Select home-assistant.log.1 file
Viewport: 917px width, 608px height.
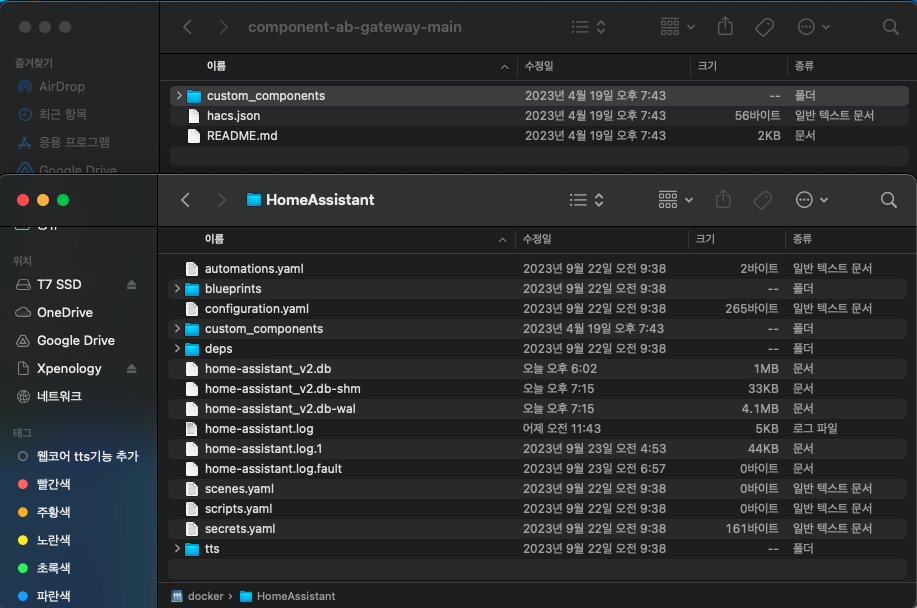[x=536, y=449]
